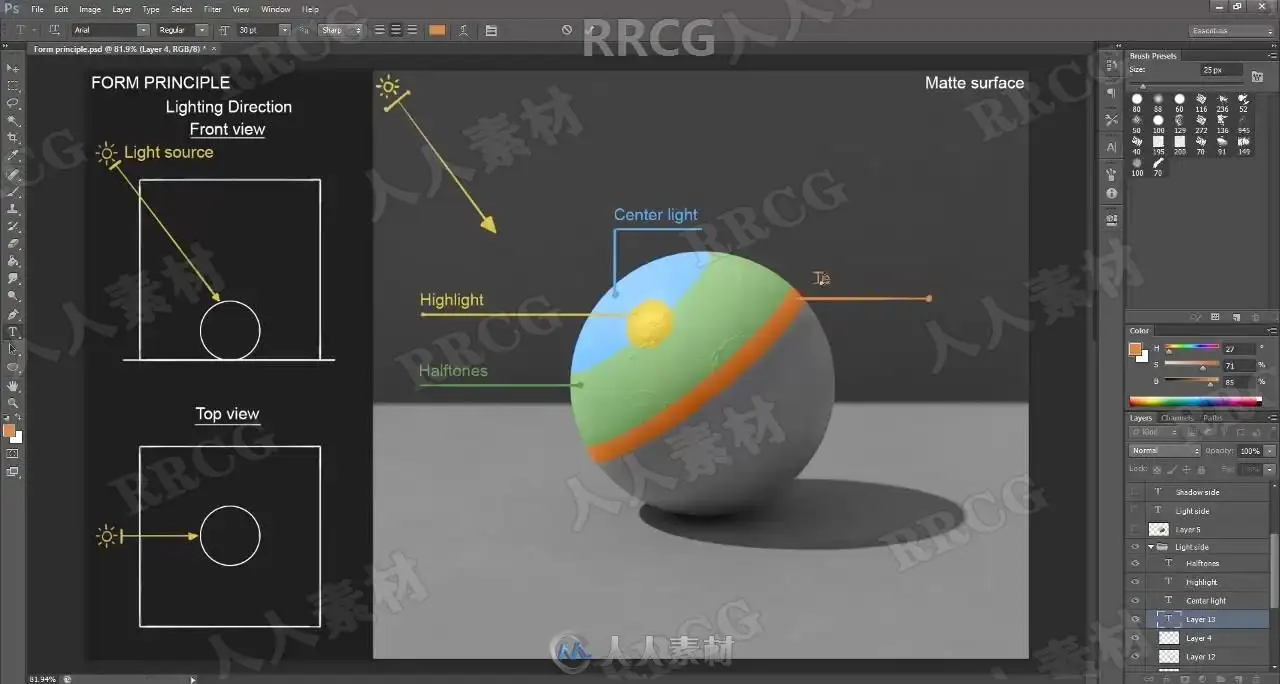Viewport: 1280px width, 684px height.
Task: Show Layer 5 via its visibility box
Action: [1135, 529]
